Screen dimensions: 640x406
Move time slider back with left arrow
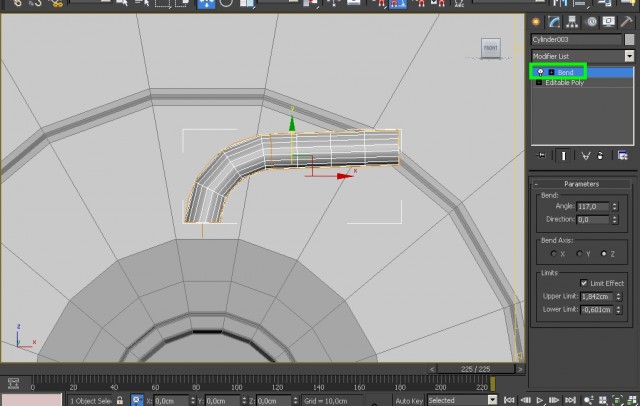click(x=432, y=369)
